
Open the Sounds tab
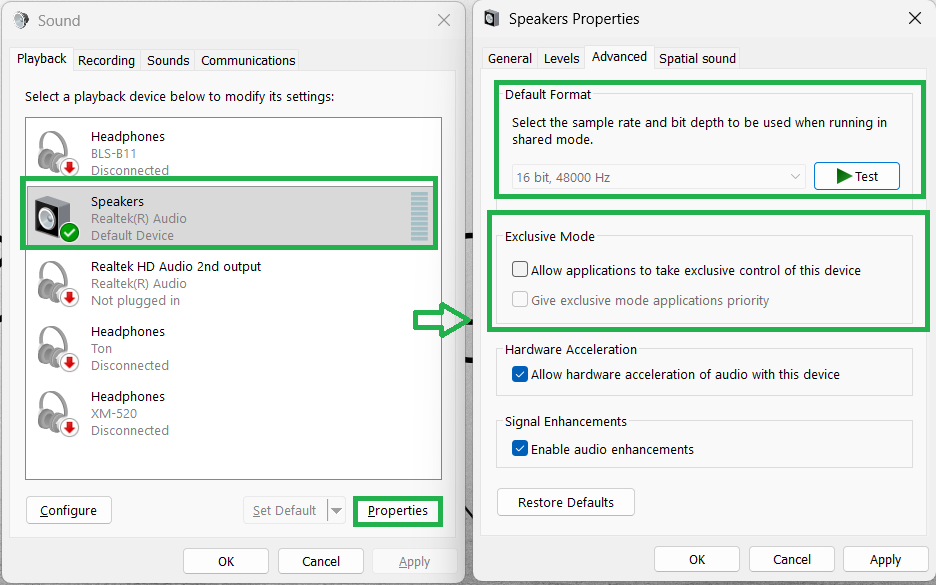point(168,60)
